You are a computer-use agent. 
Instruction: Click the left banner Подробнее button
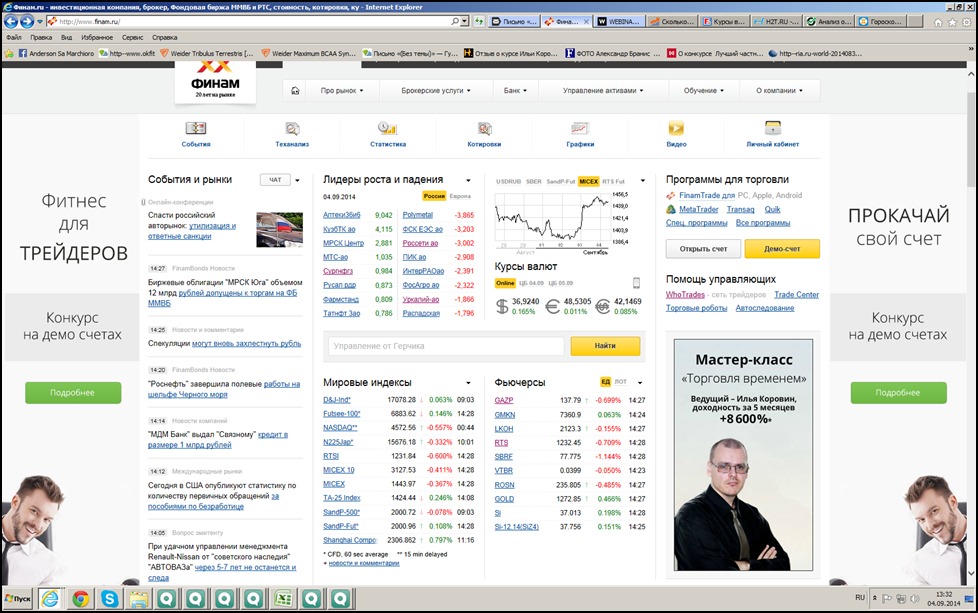(x=73, y=393)
